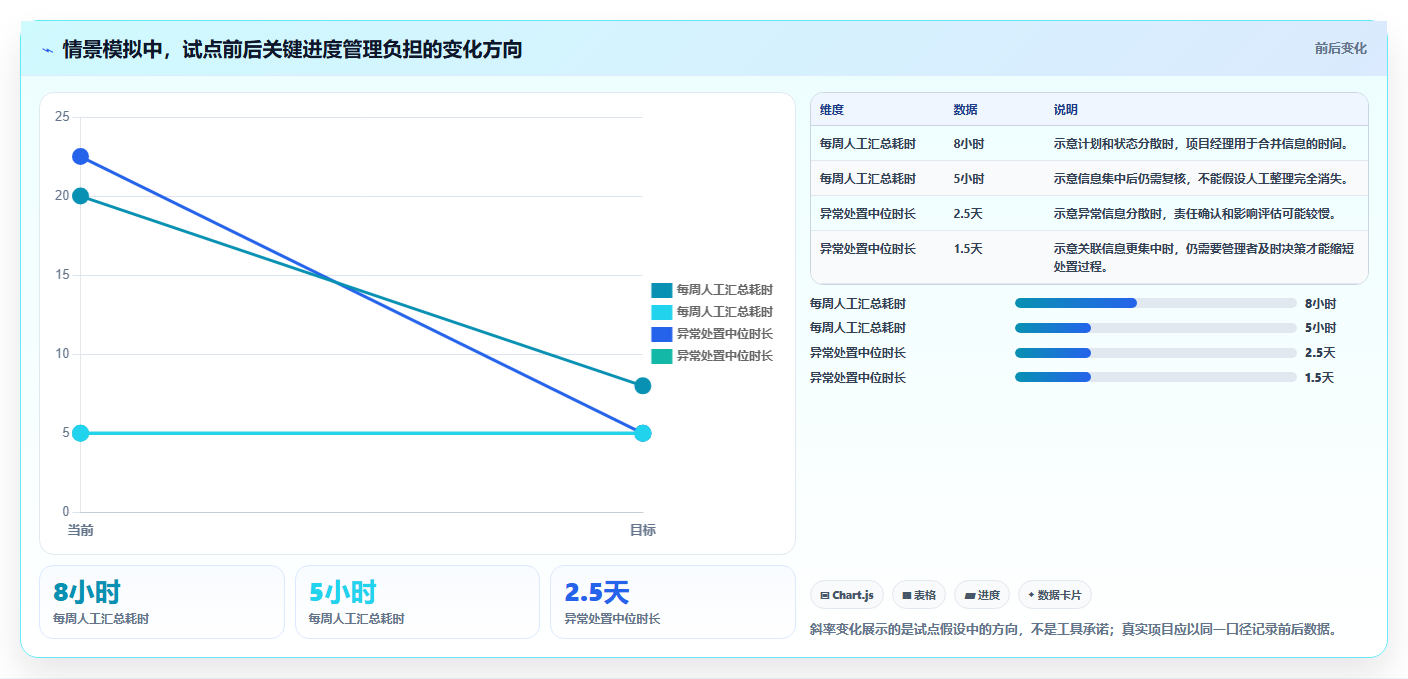Viewport: 1408px width, 679px height.
Task: Click the 数据 column header
Action: 966,110
